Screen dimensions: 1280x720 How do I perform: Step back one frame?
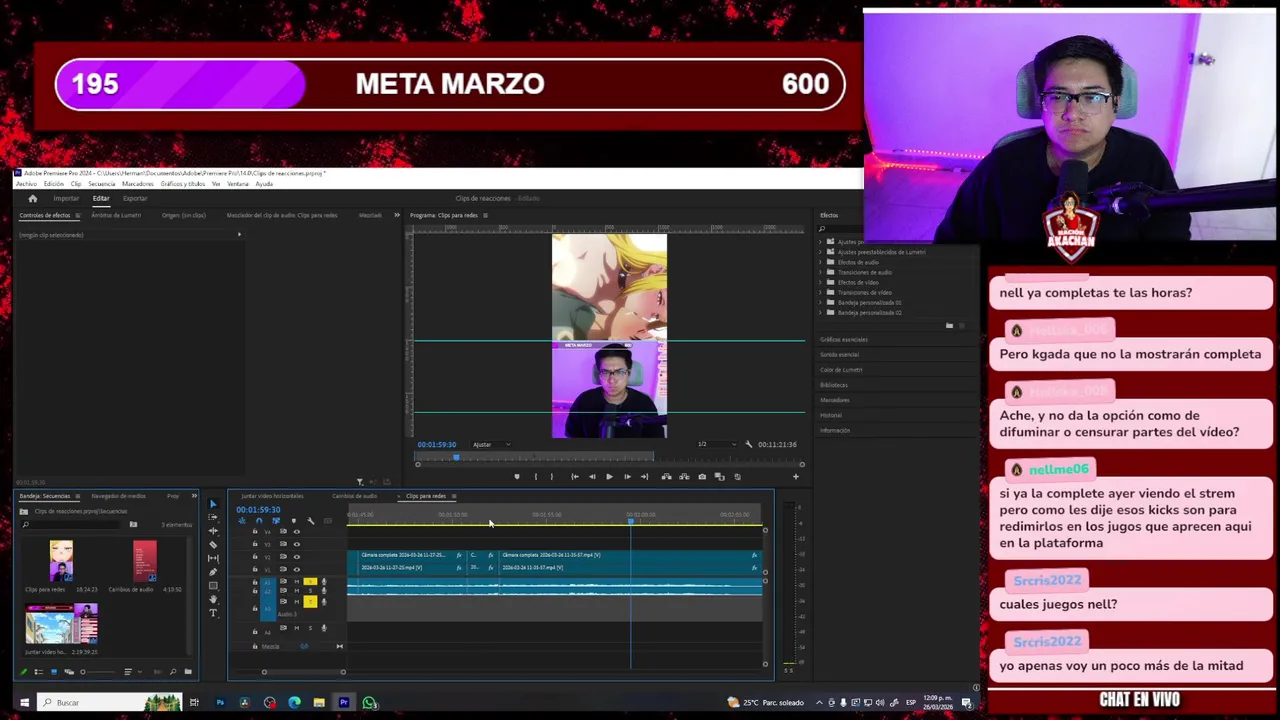tap(592, 476)
